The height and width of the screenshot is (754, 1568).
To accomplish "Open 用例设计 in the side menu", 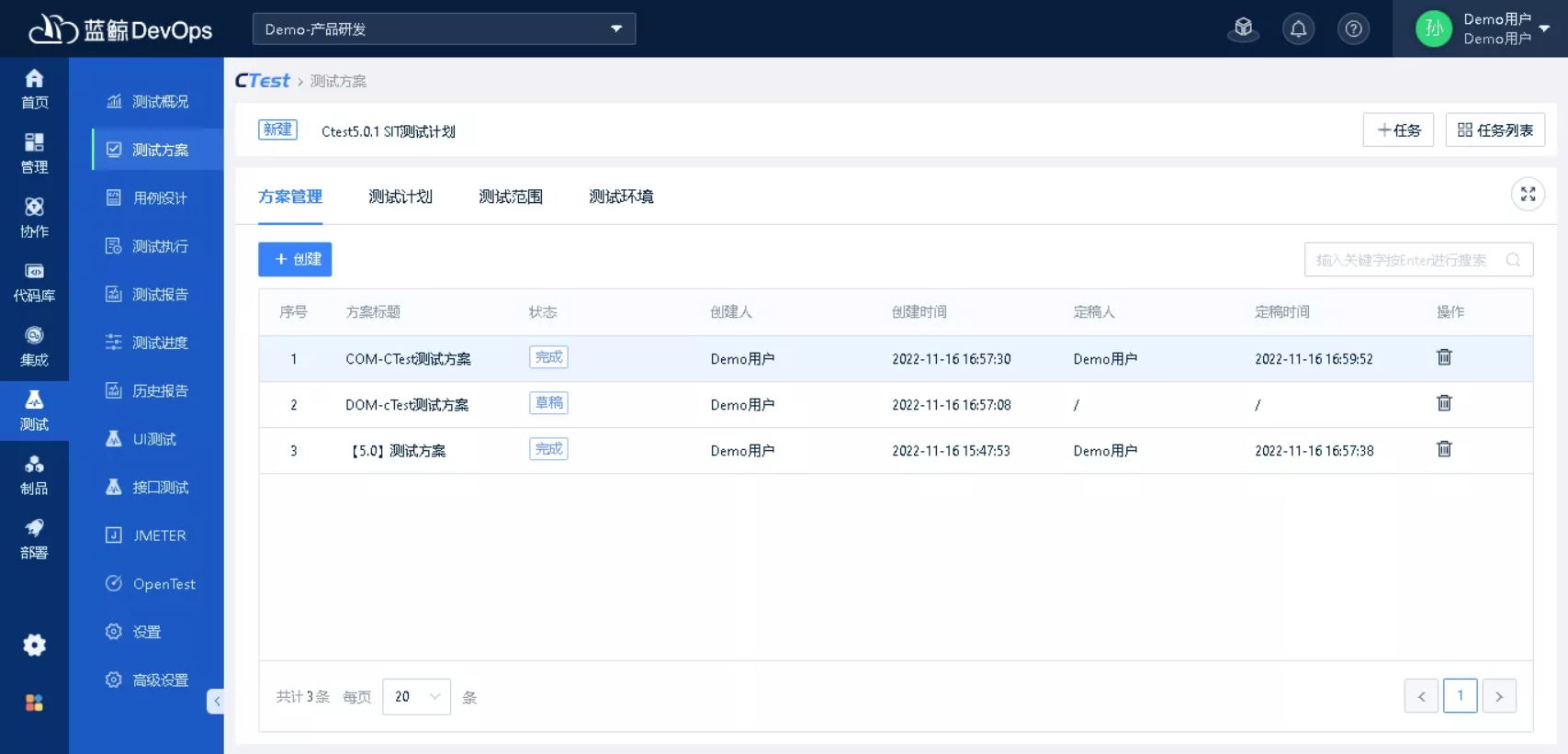I will [x=159, y=198].
